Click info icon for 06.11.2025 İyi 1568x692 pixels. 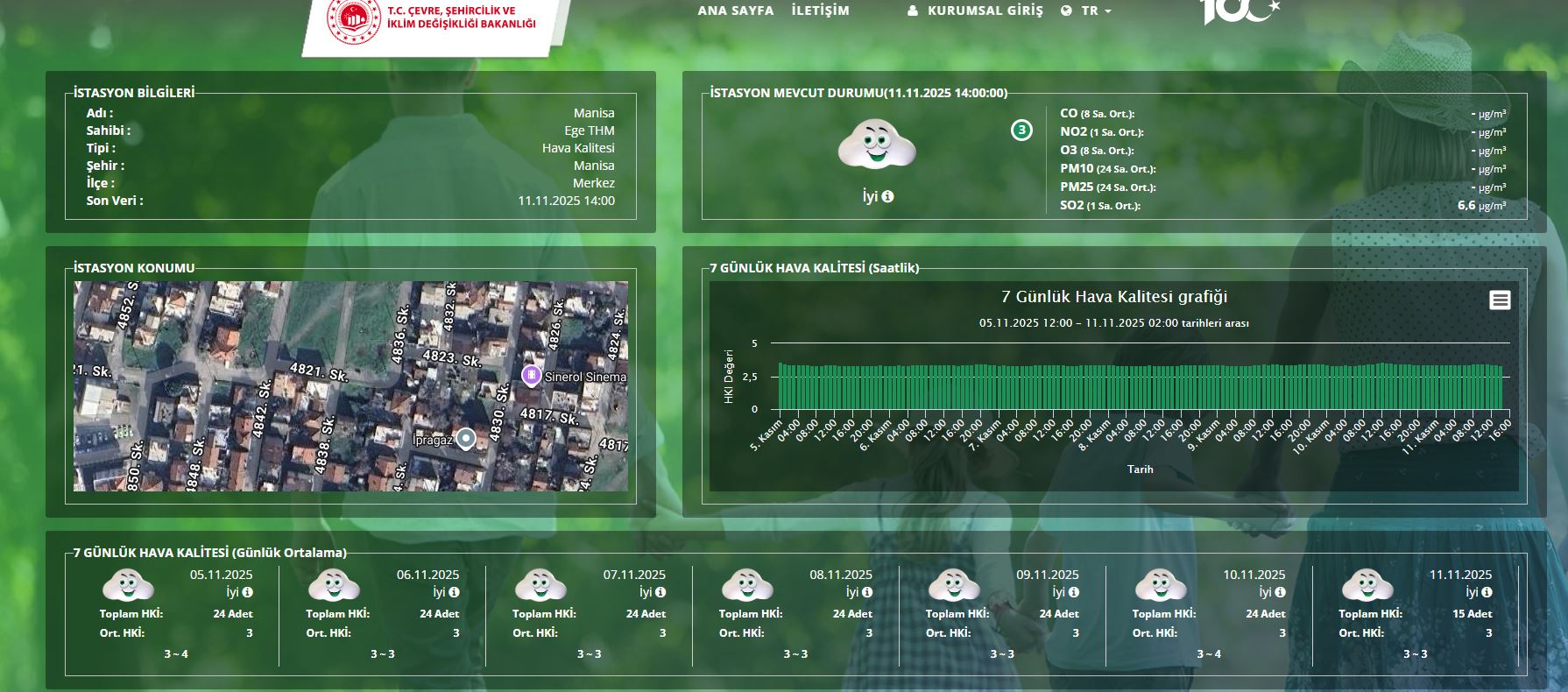tap(454, 592)
